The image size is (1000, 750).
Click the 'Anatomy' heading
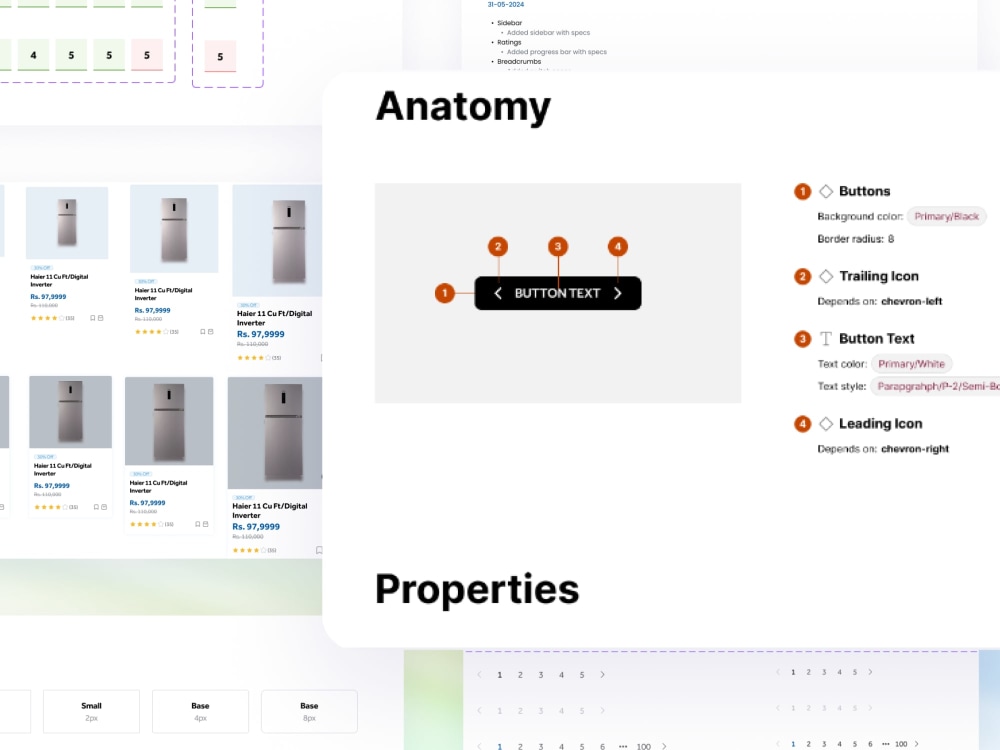pyautogui.click(x=463, y=106)
